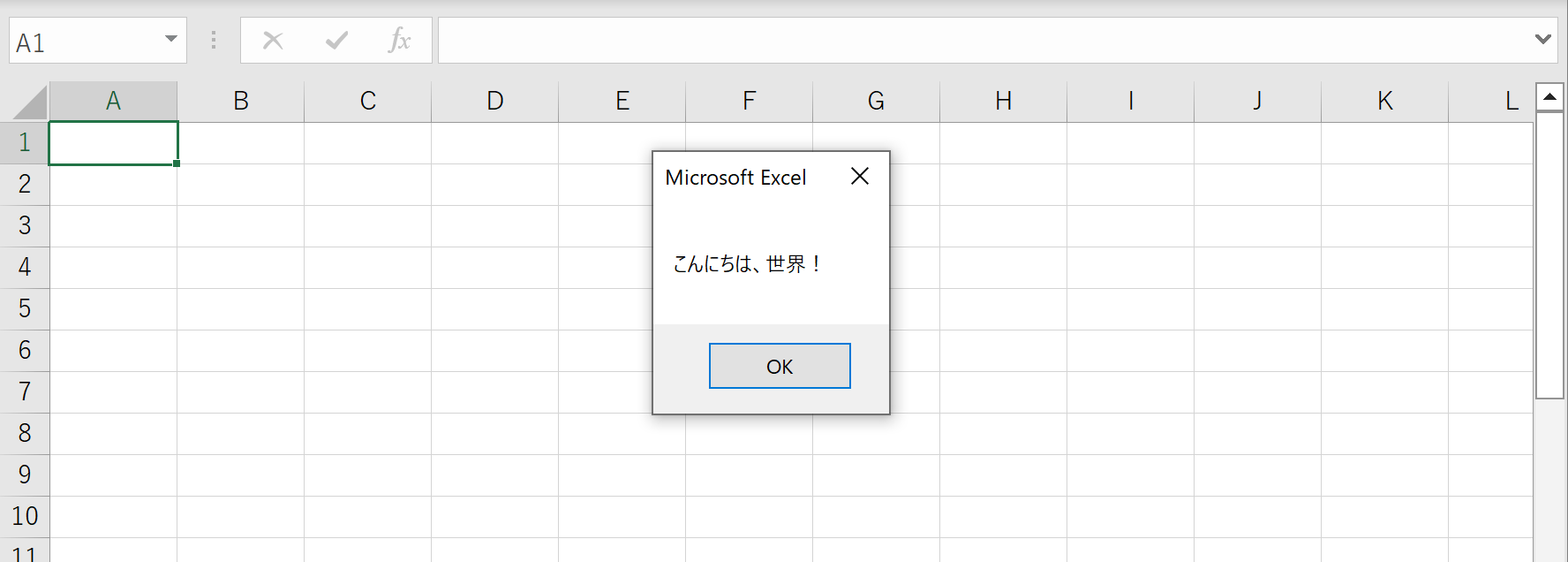The height and width of the screenshot is (562, 1568).
Task: Click OK in the Microsoft Excel dialog
Action: coord(780,366)
